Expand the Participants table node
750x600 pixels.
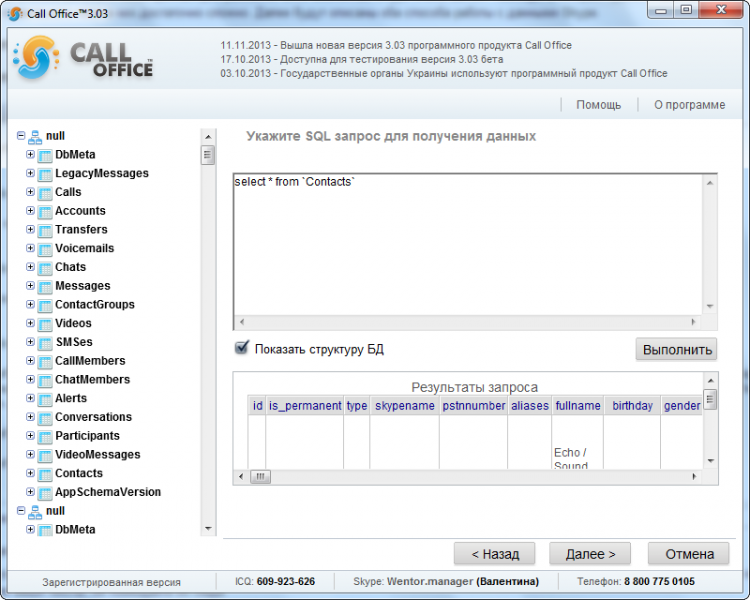pyautogui.click(x=30, y=435)
